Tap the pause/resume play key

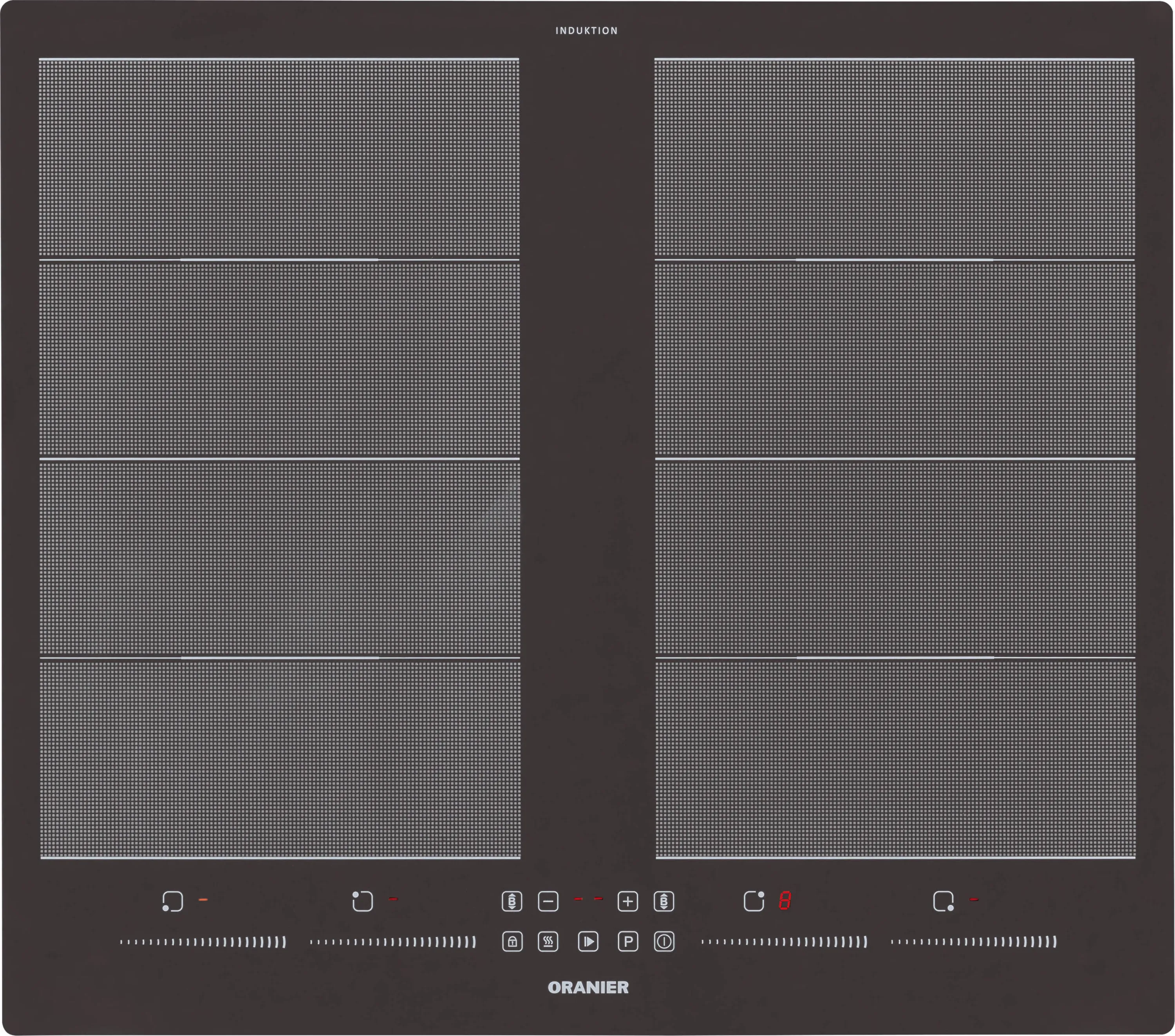pos(588,942)
